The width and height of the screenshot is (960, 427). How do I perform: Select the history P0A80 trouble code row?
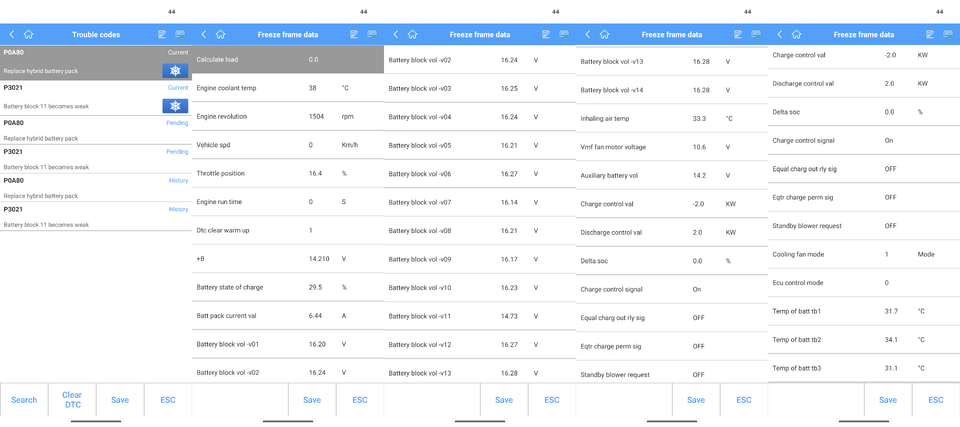click(96, 187)
